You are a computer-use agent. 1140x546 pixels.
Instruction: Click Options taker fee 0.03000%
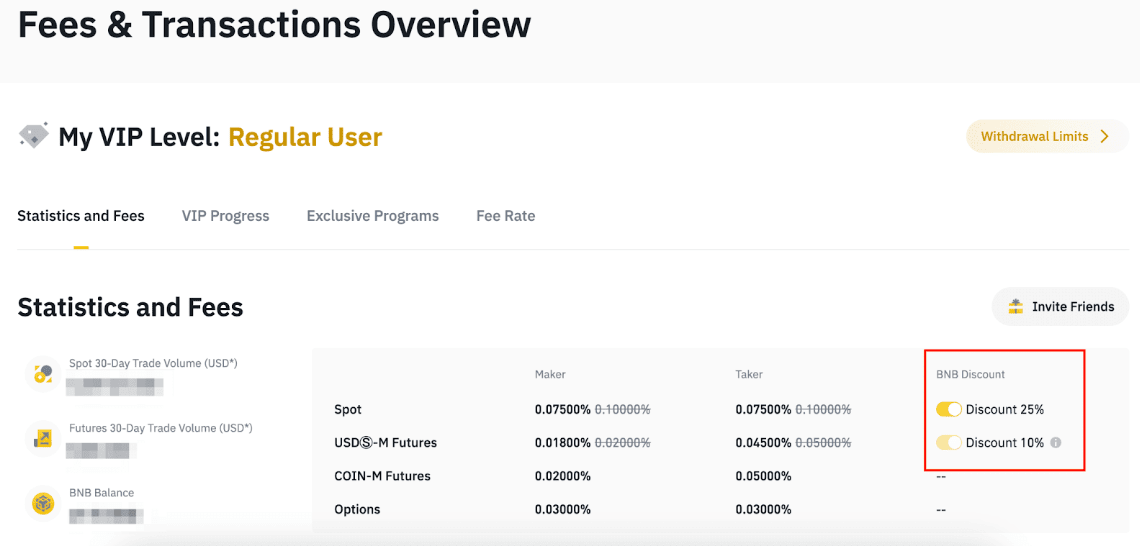[763, 510]
